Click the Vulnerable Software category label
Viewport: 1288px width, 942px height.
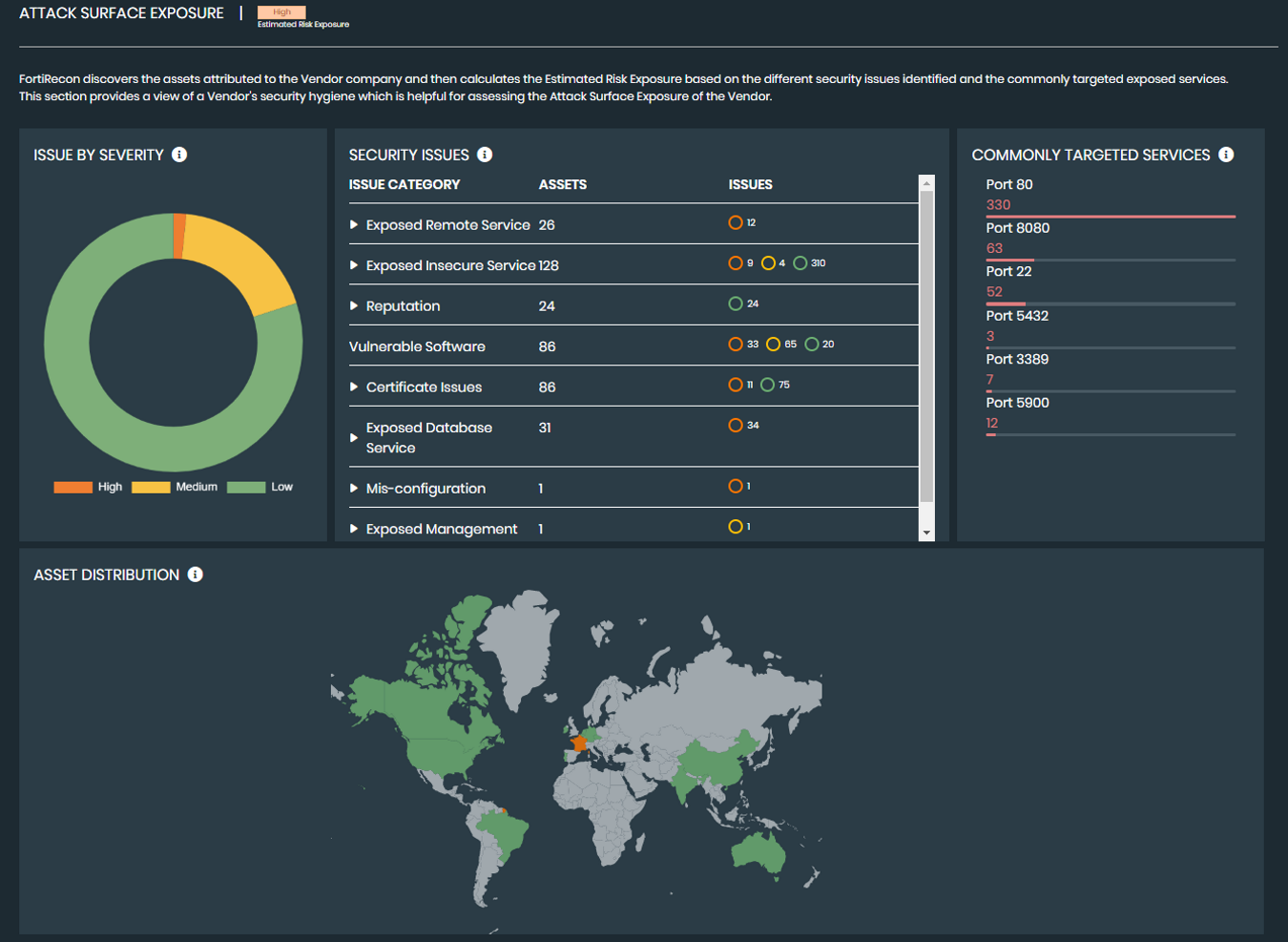coord(417,346)
